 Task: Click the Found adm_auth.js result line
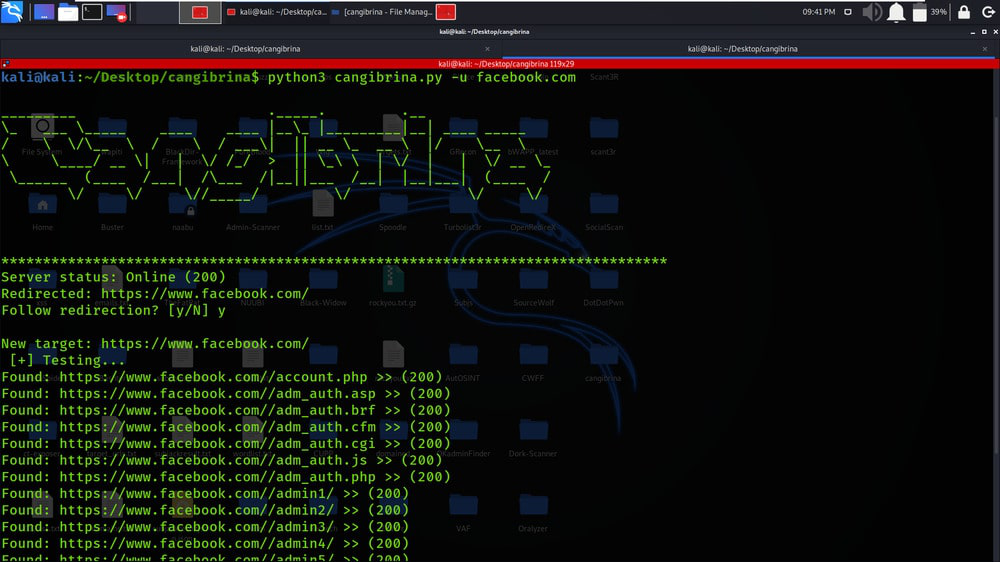pos(222,460)
